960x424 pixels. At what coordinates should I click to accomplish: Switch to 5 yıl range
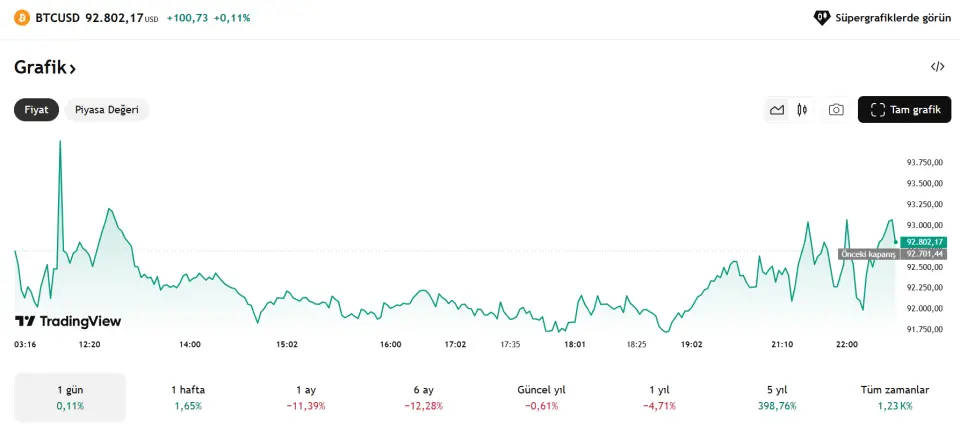tap(777, 397)
